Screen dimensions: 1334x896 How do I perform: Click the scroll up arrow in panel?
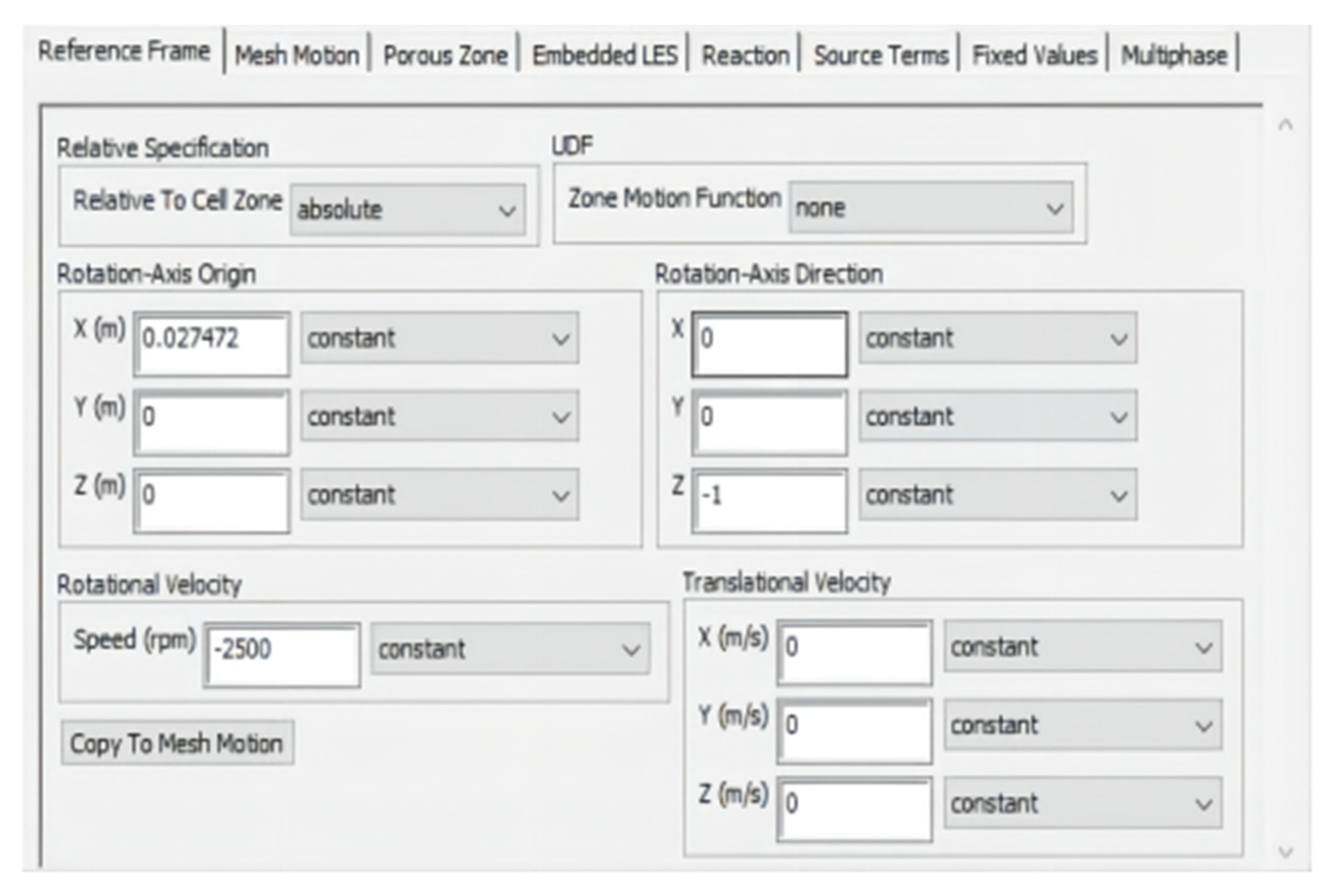pyautogui.click(x=1285, y=125)
